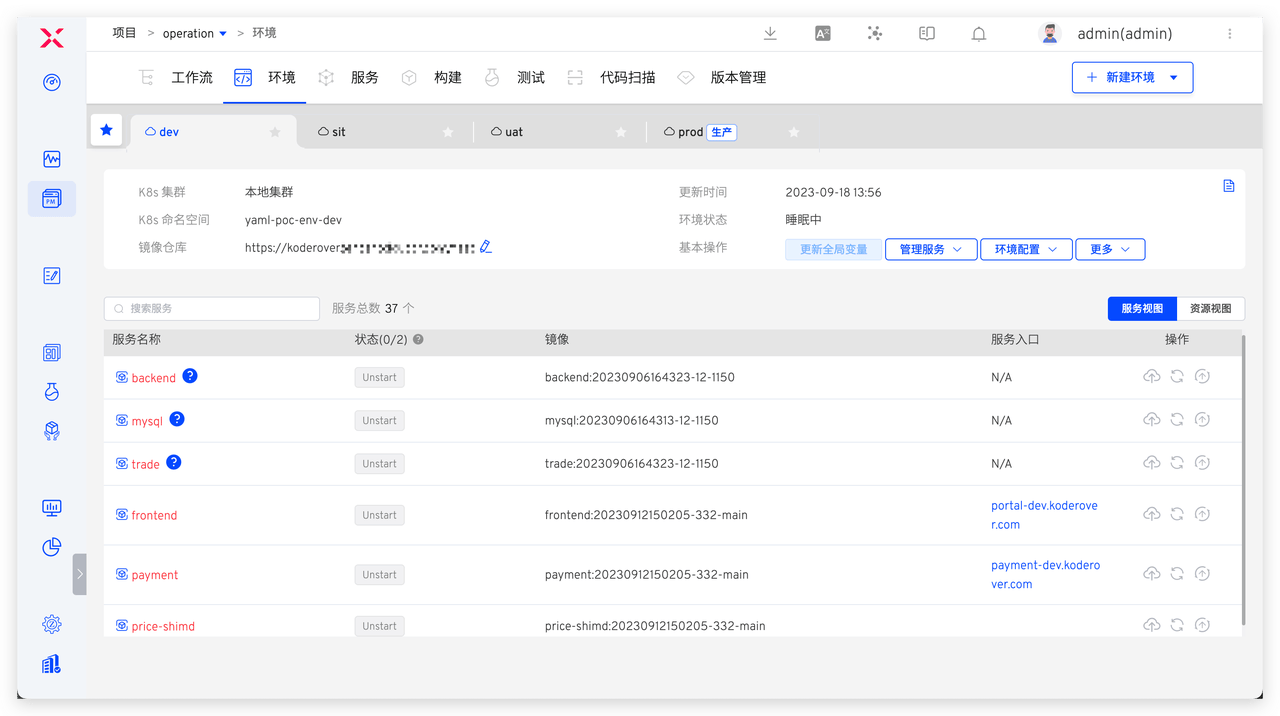
Task: Click the 更新全局变量 button
Action: coord(833,249)
